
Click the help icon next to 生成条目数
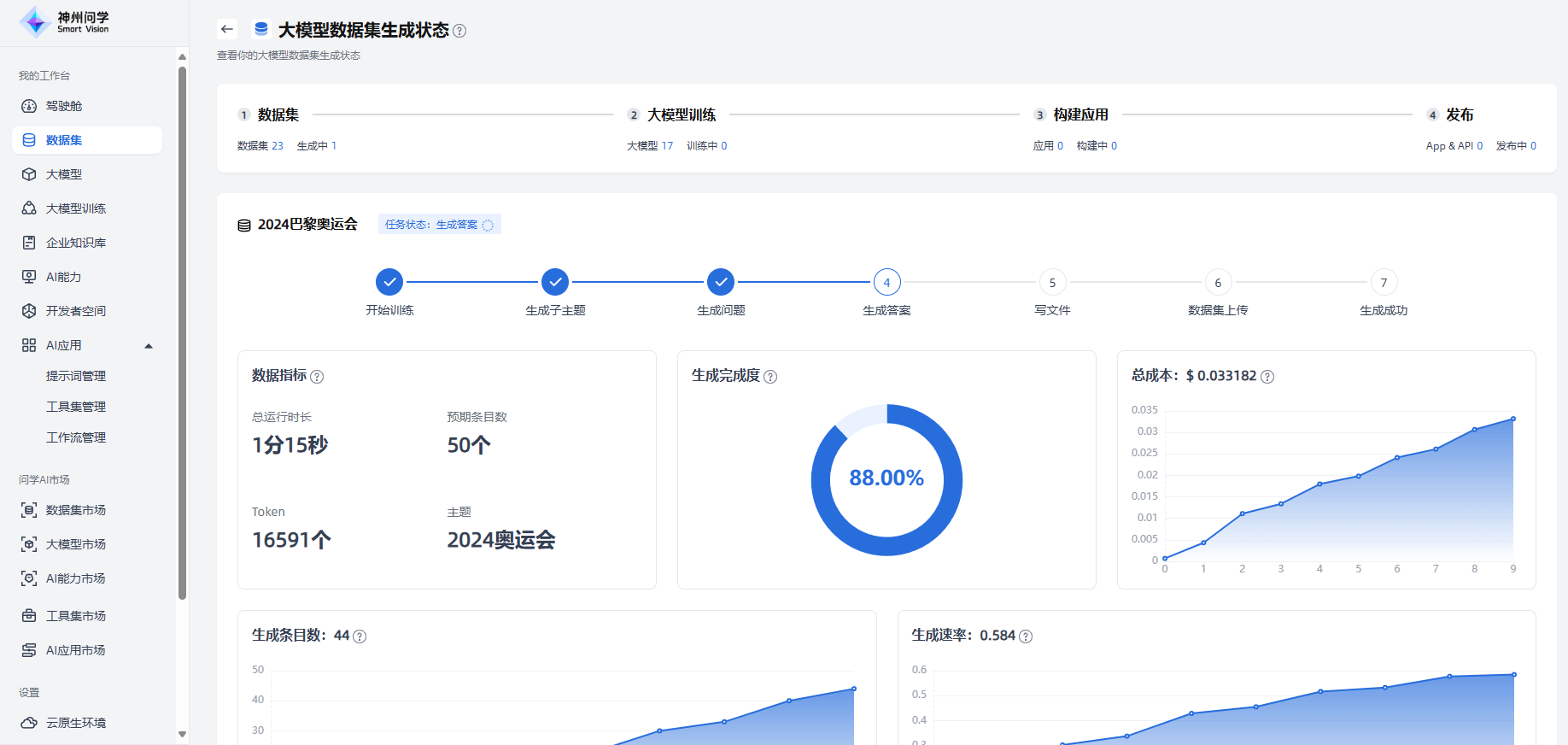[360, 636]
